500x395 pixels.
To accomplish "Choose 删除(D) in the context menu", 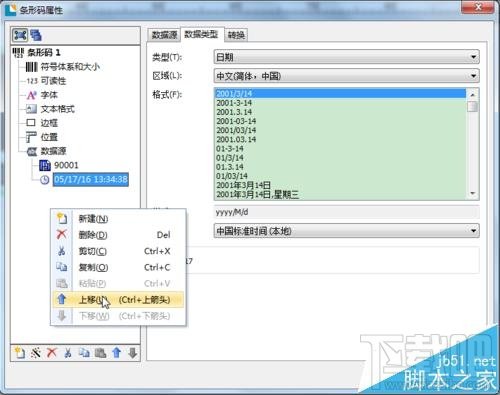I will (x=118, y=235).
